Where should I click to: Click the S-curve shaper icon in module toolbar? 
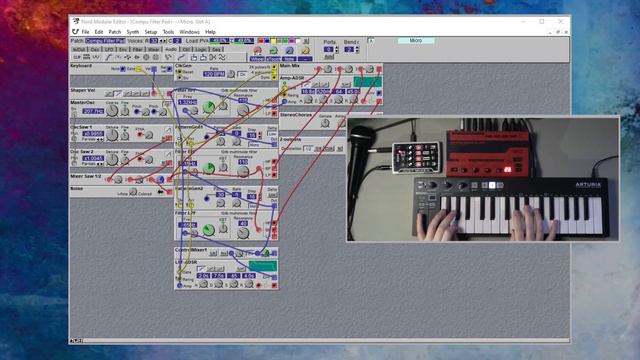point(108,58)
